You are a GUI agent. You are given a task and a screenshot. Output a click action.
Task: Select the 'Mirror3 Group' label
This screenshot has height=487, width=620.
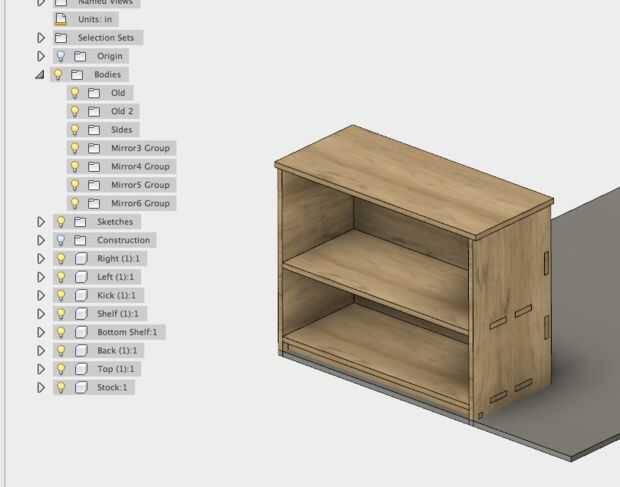click(140, 148)
